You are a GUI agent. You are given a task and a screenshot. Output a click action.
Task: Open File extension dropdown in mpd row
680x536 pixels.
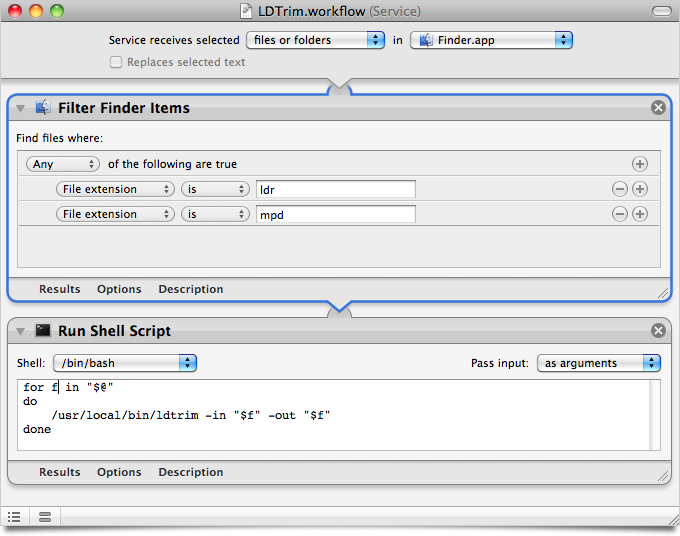coord(115,214)
